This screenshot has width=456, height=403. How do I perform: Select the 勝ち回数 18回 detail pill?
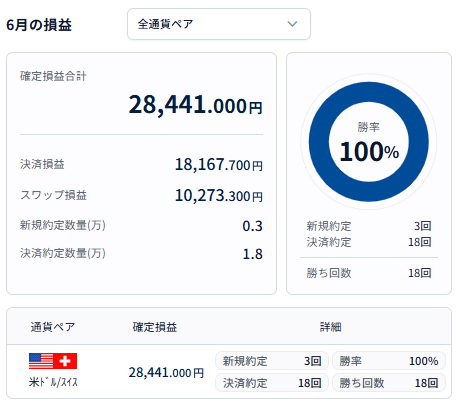[389, 383]
